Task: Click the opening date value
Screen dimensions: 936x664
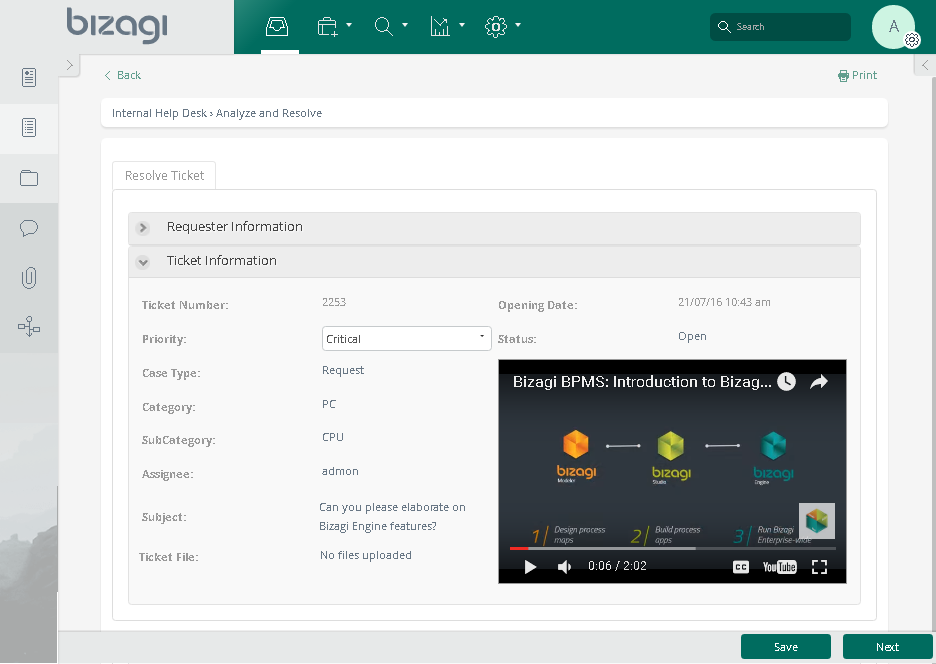Action: tap(724, 302)
